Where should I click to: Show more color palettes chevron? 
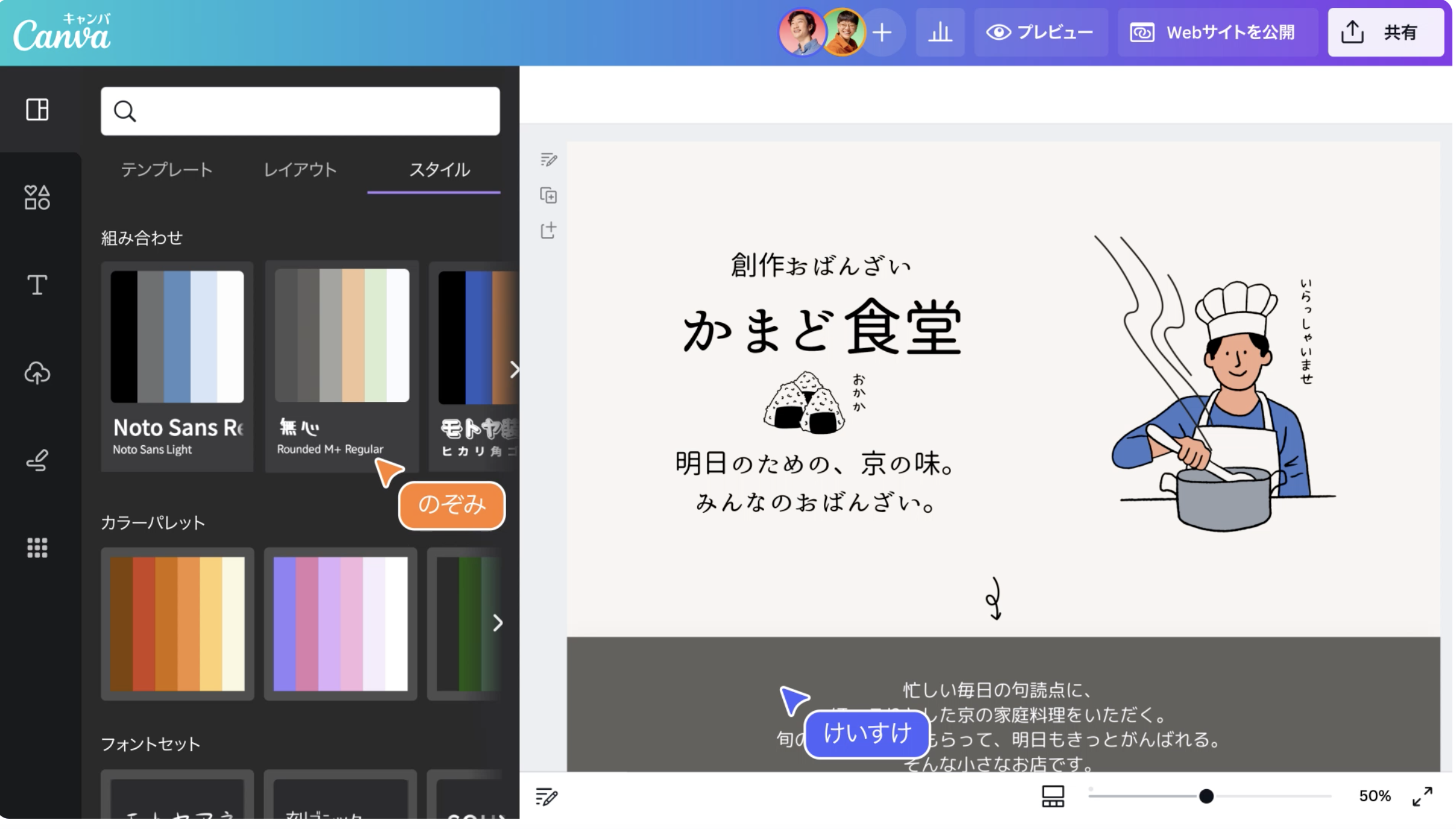click(498, 623)
